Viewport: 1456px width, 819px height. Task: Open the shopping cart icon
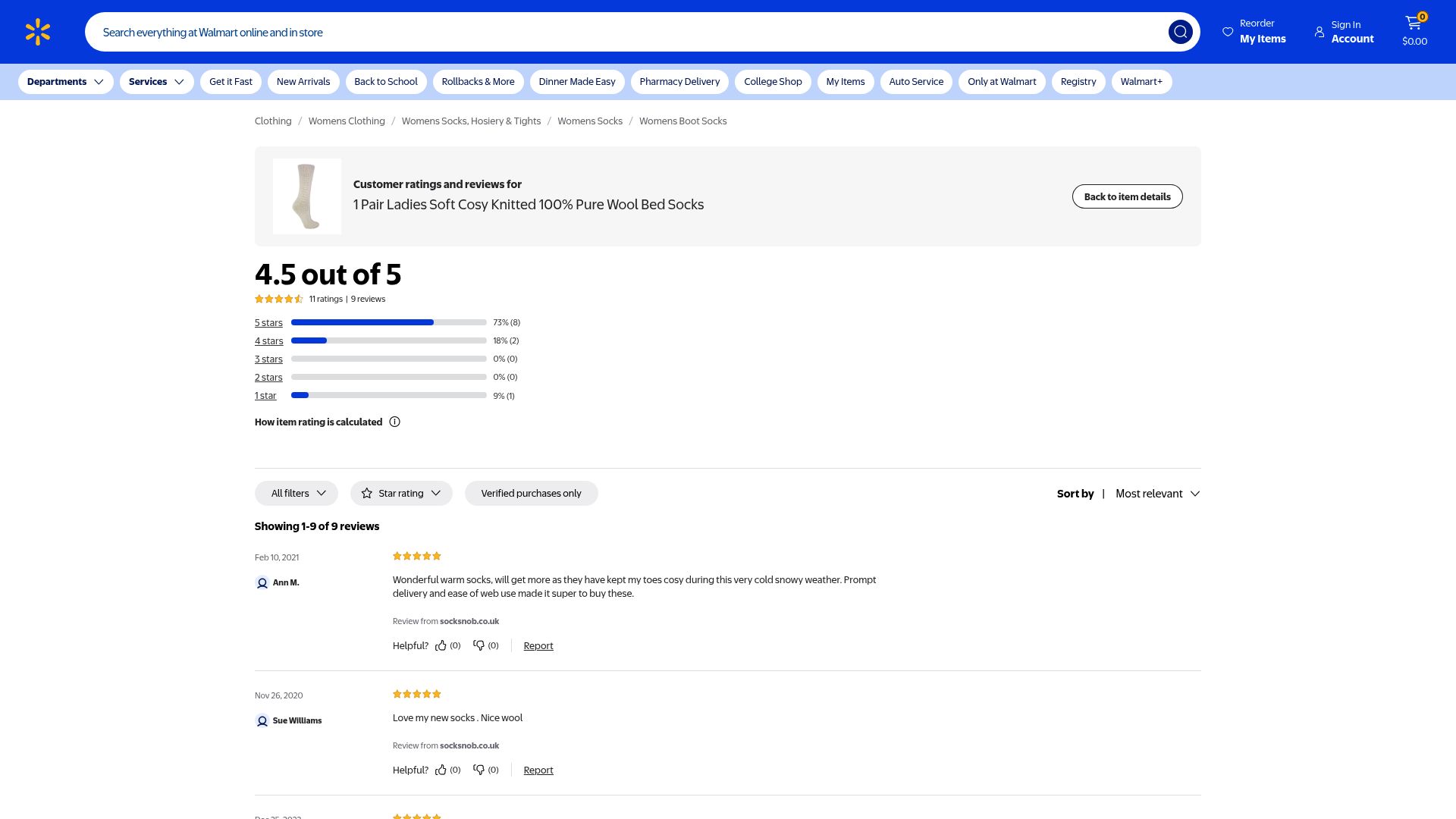[1413, 23]
